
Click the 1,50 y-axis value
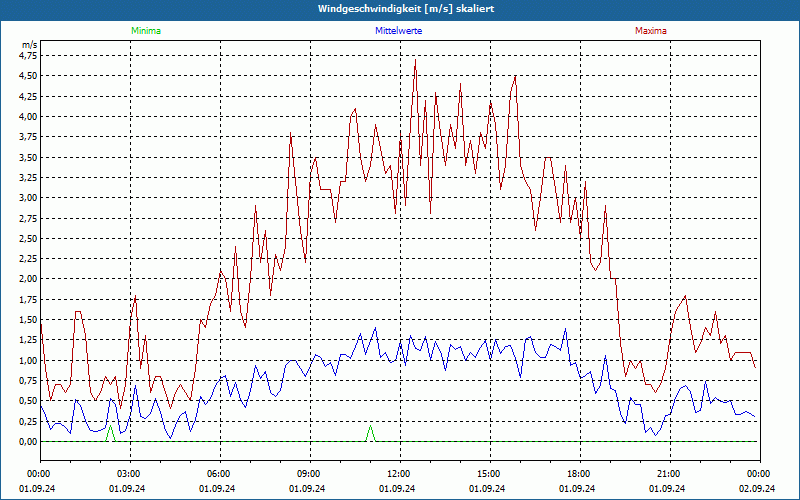coord(28,319)
